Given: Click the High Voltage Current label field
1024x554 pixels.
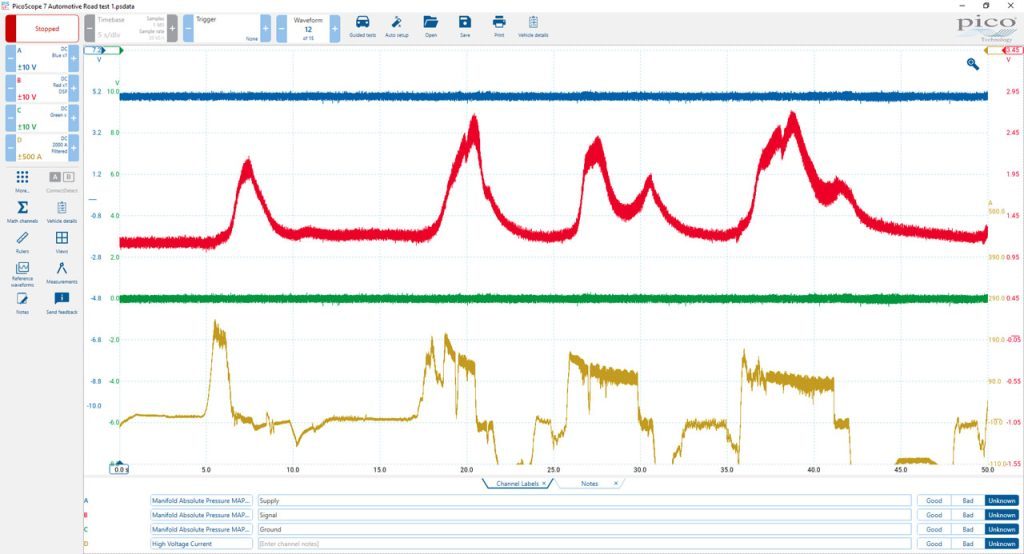Looking at the screenshot, I should [x=201, y=544].
